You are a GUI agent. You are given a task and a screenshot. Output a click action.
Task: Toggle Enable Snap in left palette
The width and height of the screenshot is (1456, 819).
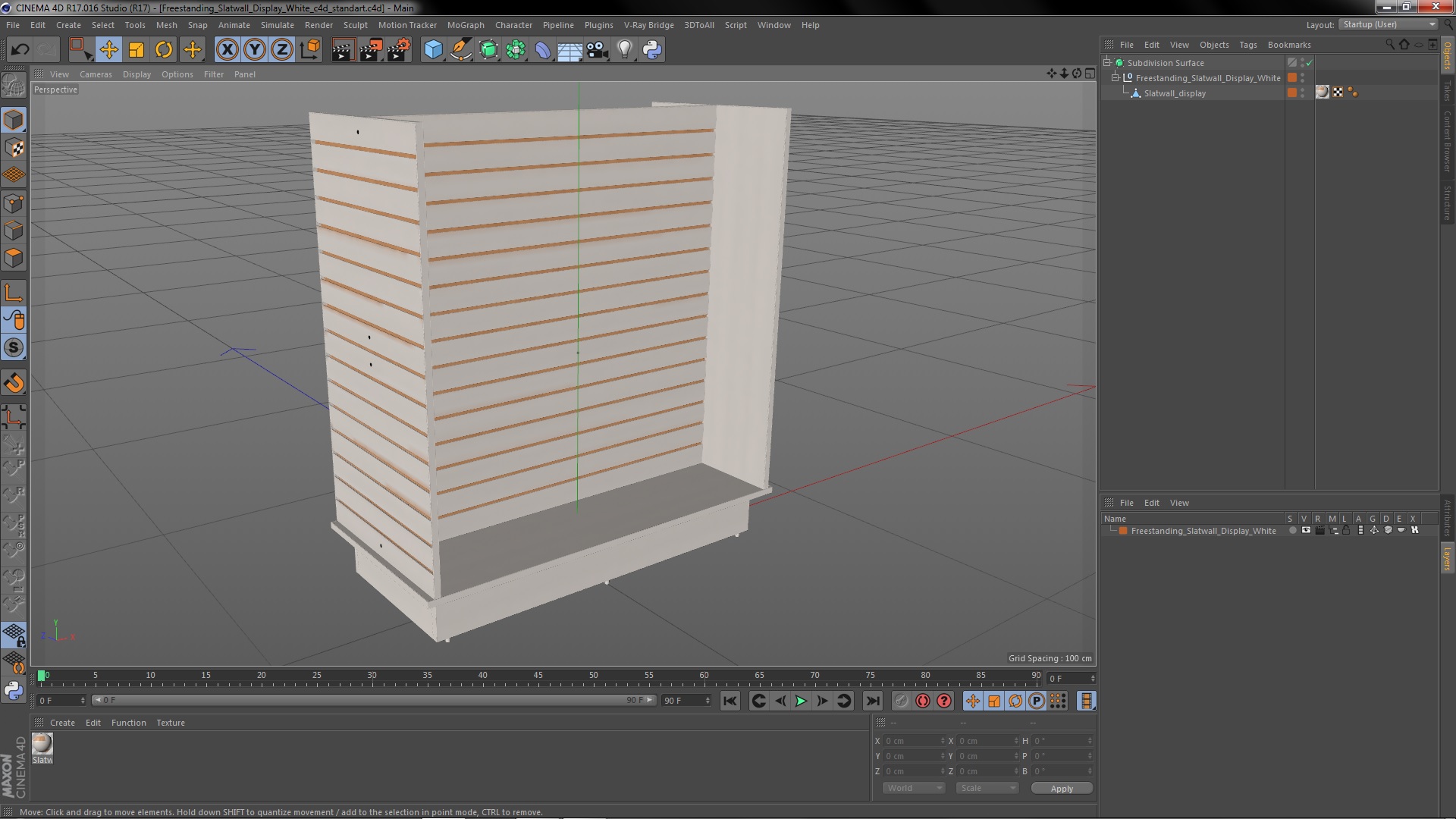(x=14, y=347)
